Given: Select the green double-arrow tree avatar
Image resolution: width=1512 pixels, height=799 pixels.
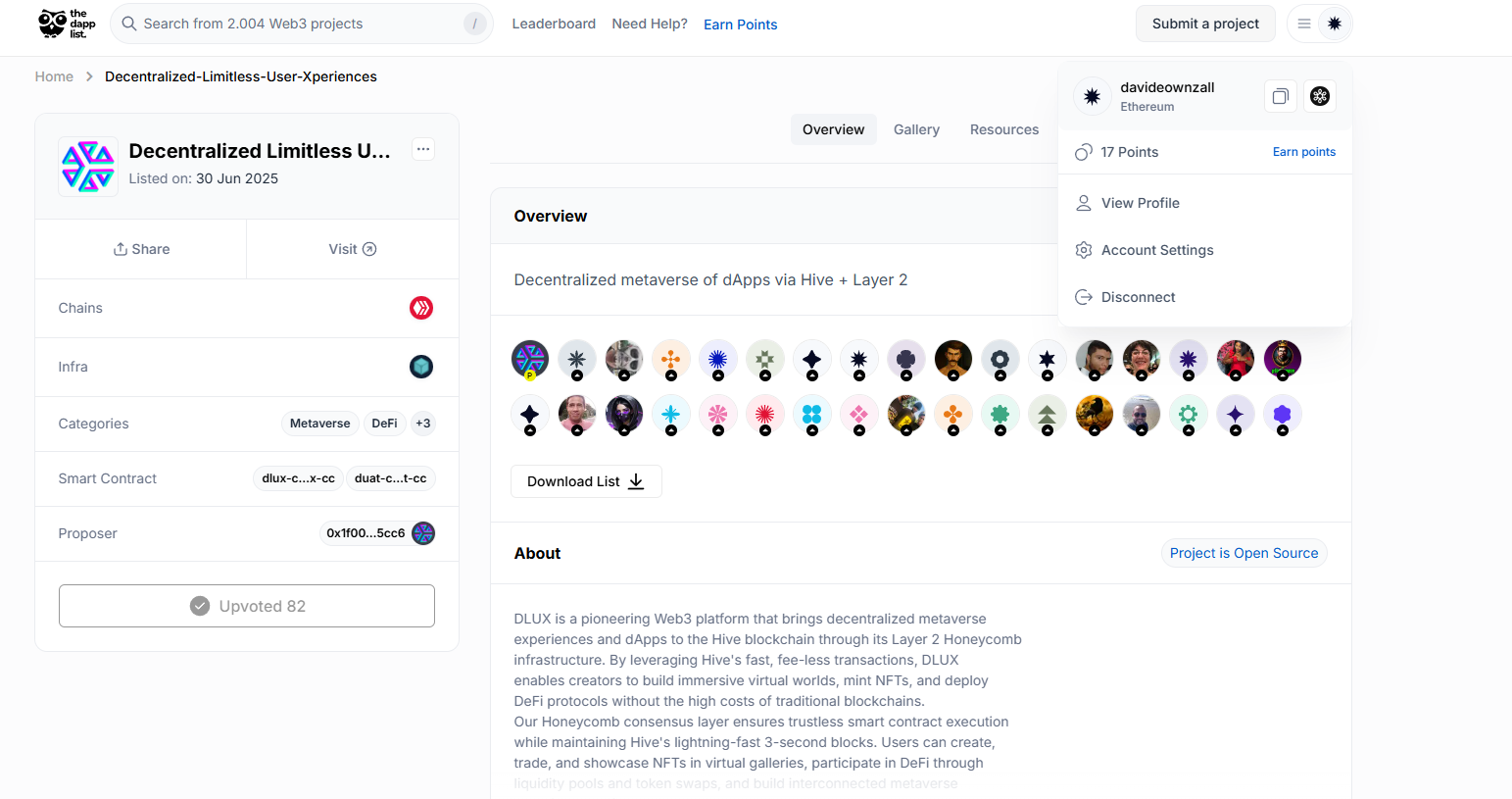Looking at the screenshot, I should tap(1048, 415).
